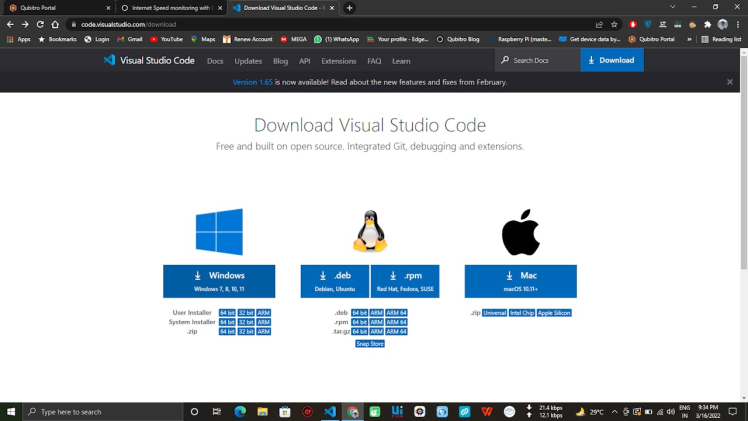This screenshot has height=421, width=748.
Task: Click the Snap Store link
Action: click(x=370, y=344)
